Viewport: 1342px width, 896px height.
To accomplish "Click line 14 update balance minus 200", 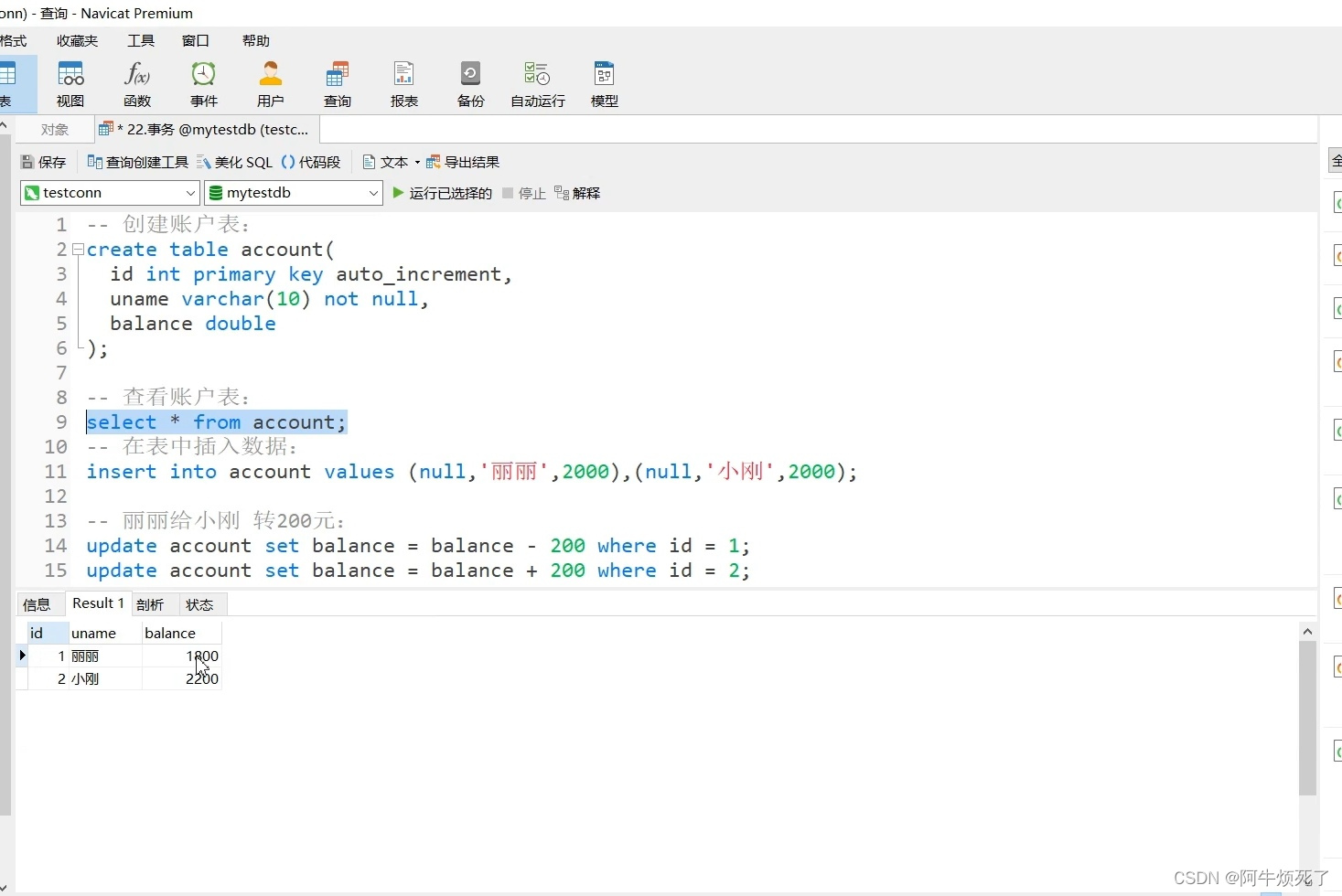I will [418, 546].
